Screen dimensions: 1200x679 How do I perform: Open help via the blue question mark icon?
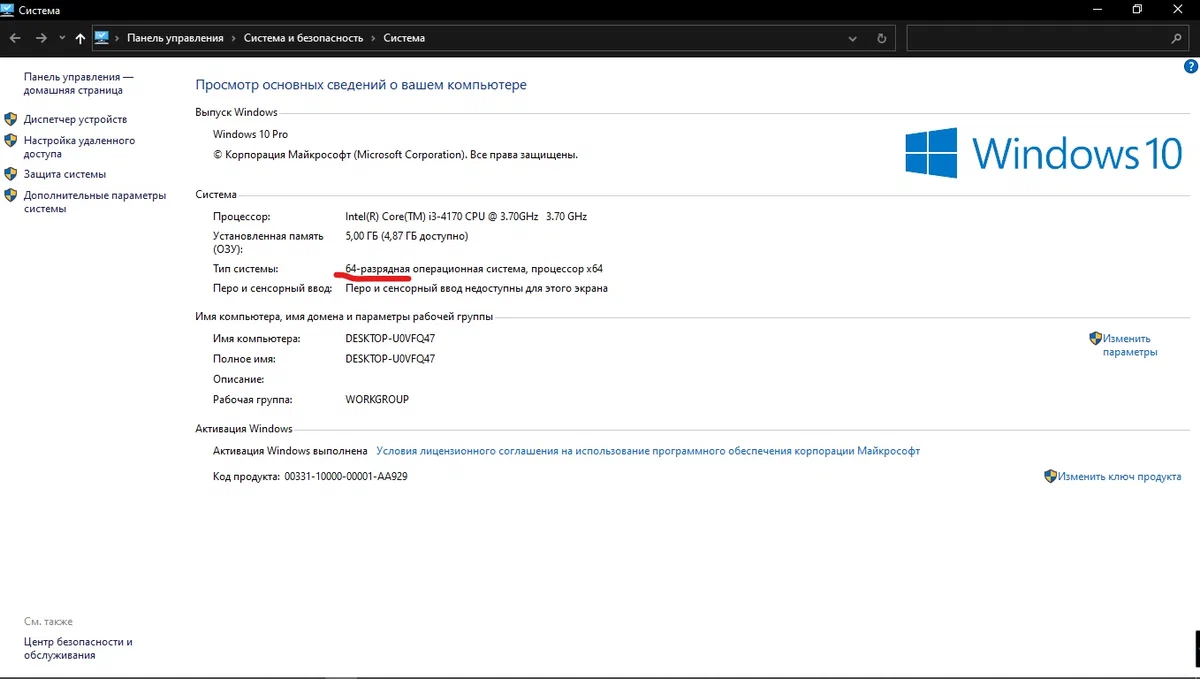point(1190,65)
